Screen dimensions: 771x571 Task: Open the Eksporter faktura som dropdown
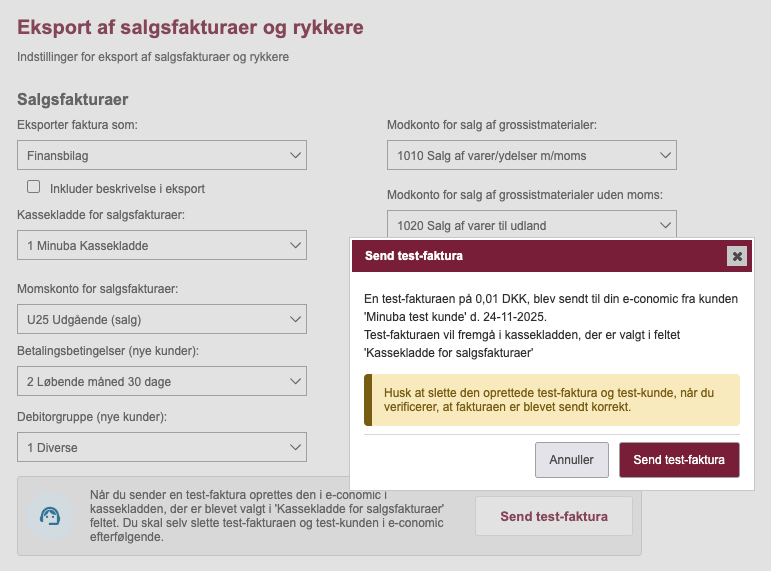(162, 155)
